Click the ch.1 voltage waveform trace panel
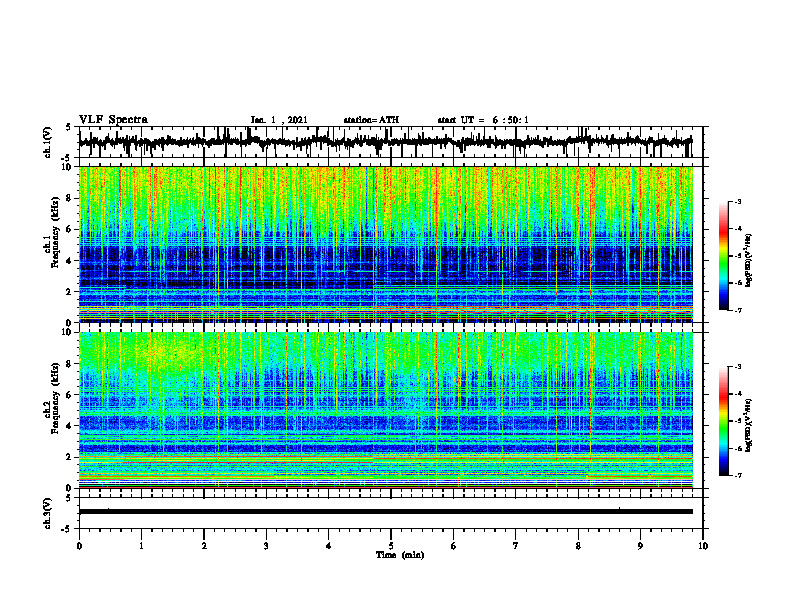The image size is (792, 612). (x=390, y=142)
